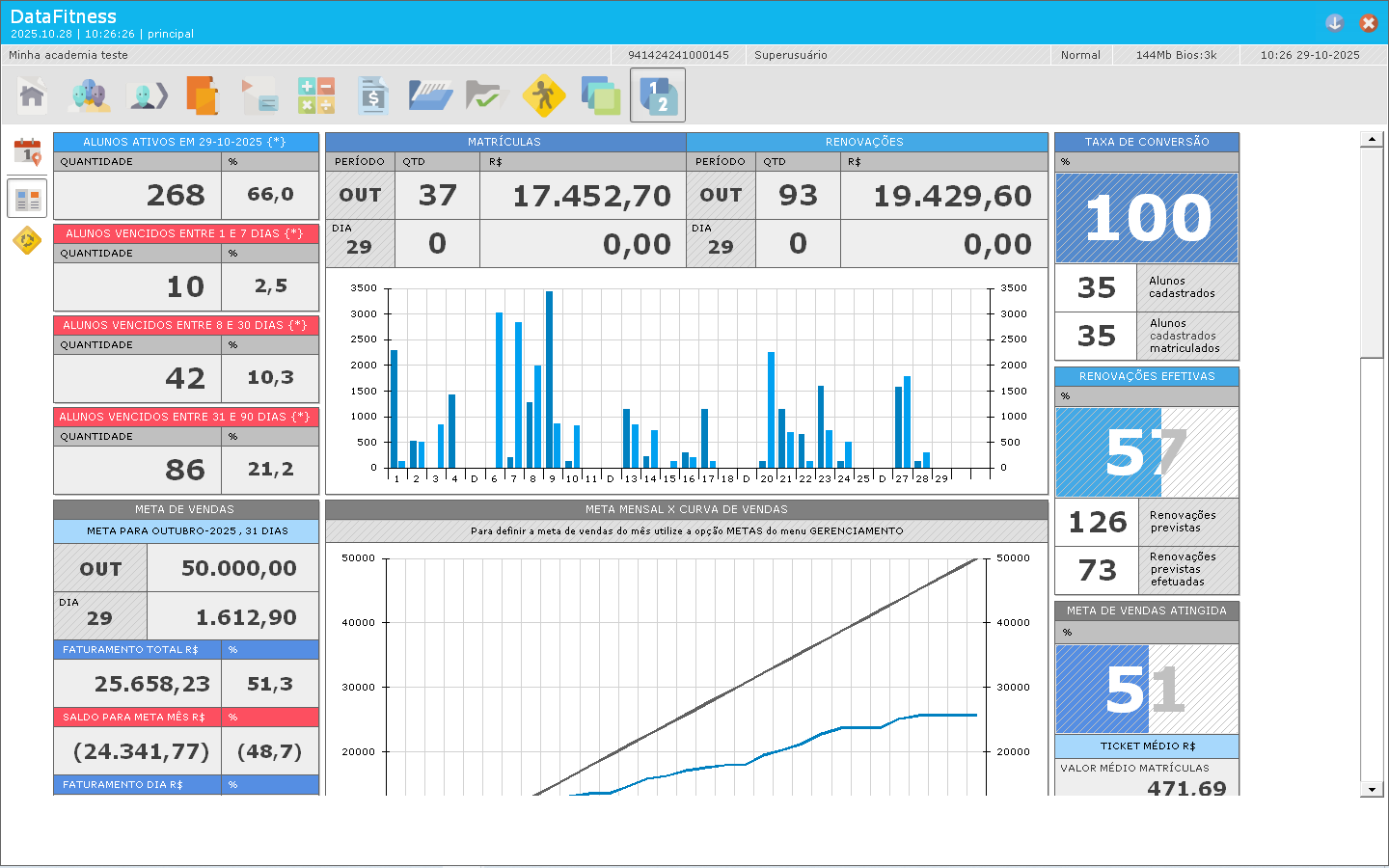Click the scrollbar up arrow at top right
This screenshot has height=868, width=1389.
(x=1372, y=140)
